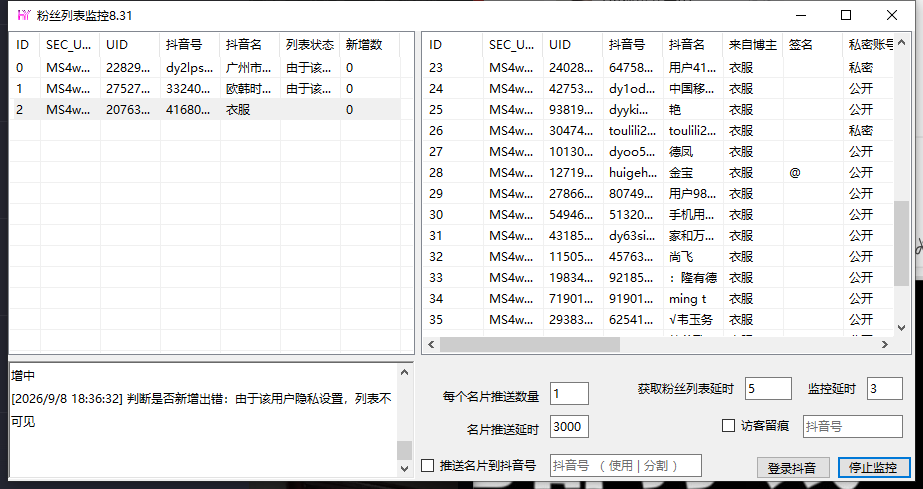Select right row 31 家和万...

pos(659,236)
